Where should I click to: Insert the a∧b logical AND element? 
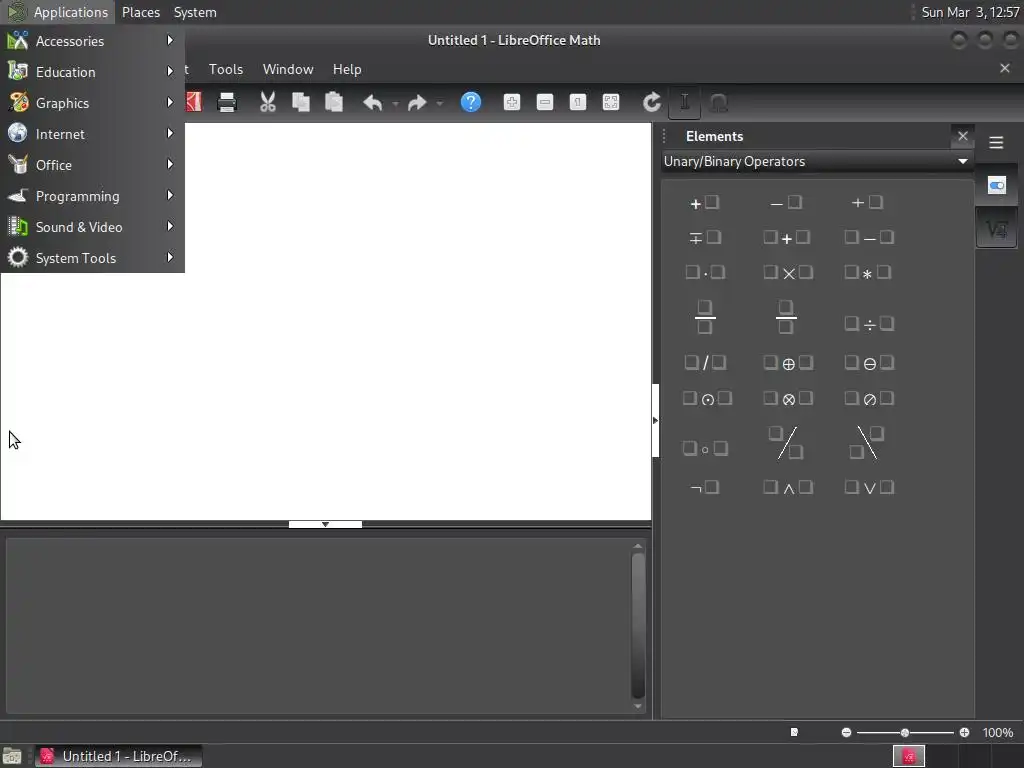pos(788,487)
